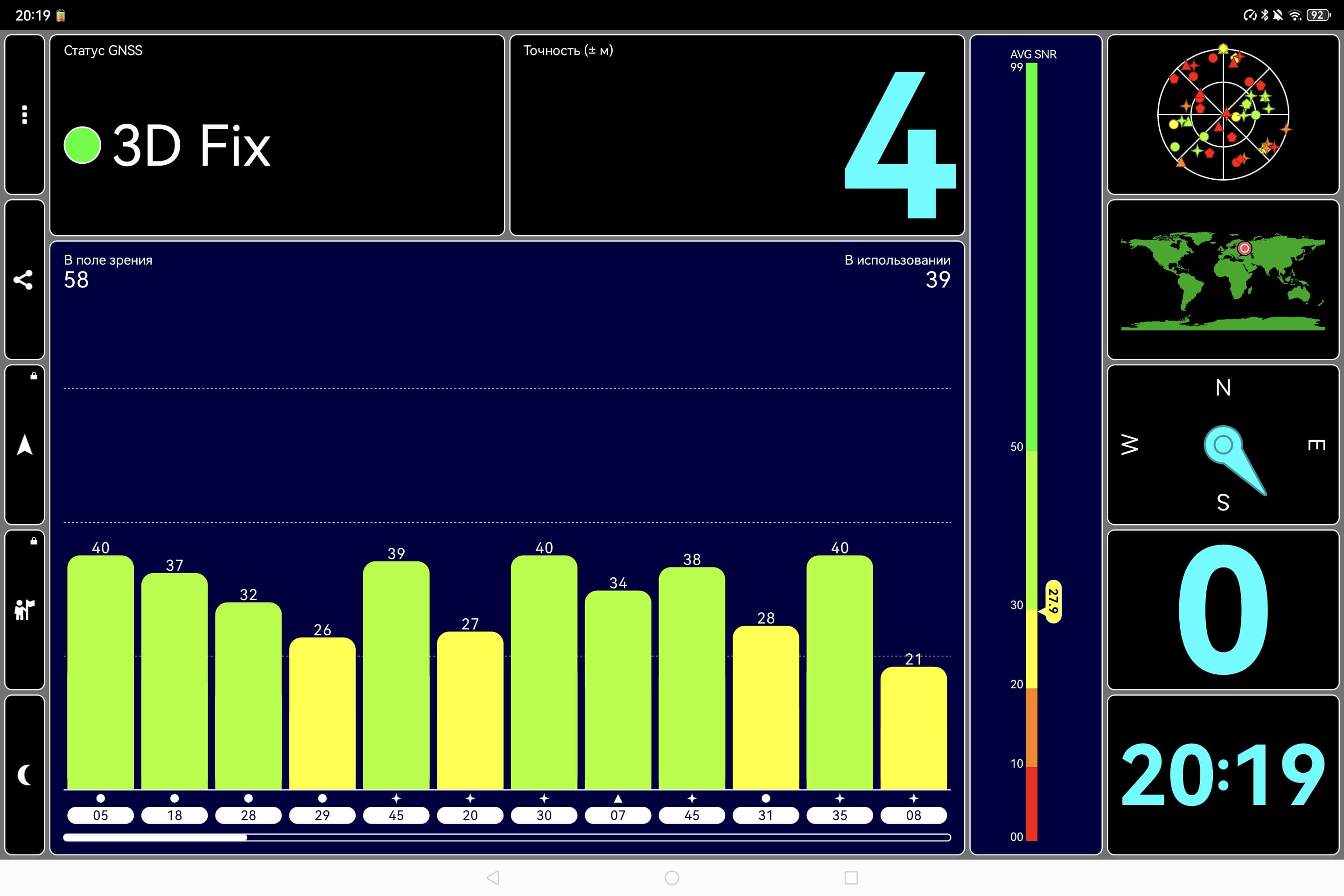
Task: Tap the Android back navigation button
Action: coord(493,877)
